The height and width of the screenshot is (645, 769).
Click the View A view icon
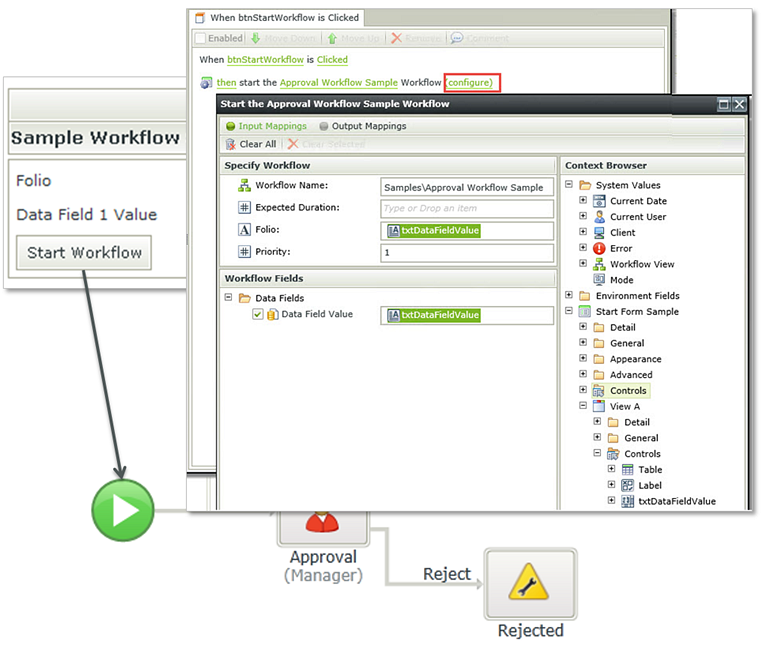(x=599, y=406)
